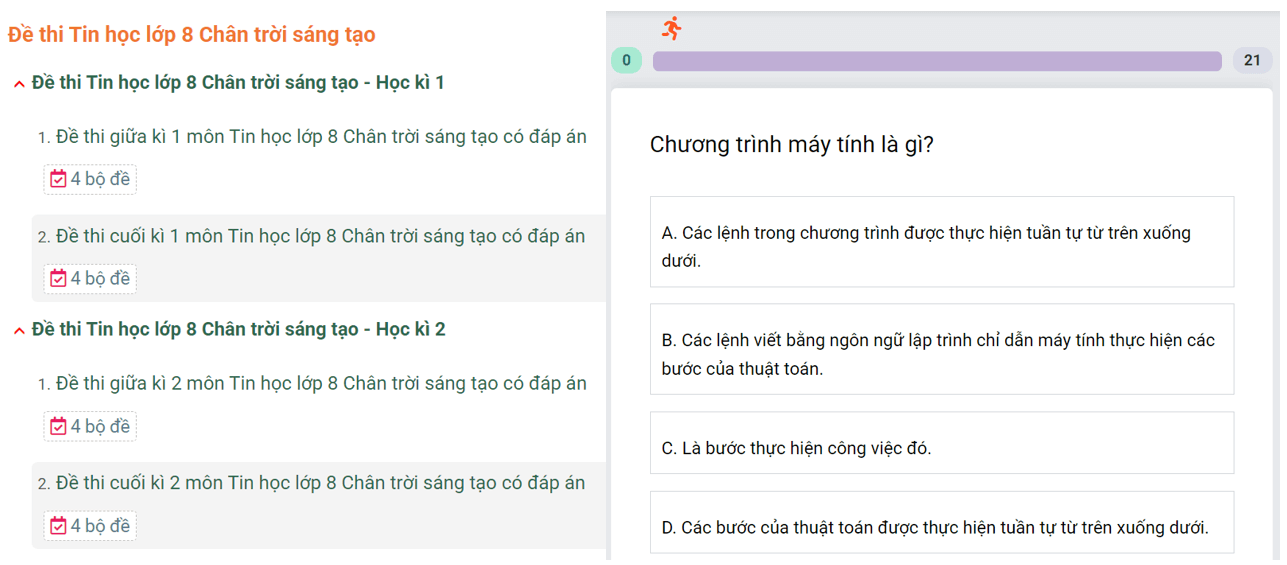Click the running person progress icon

(x=672, y=28)
